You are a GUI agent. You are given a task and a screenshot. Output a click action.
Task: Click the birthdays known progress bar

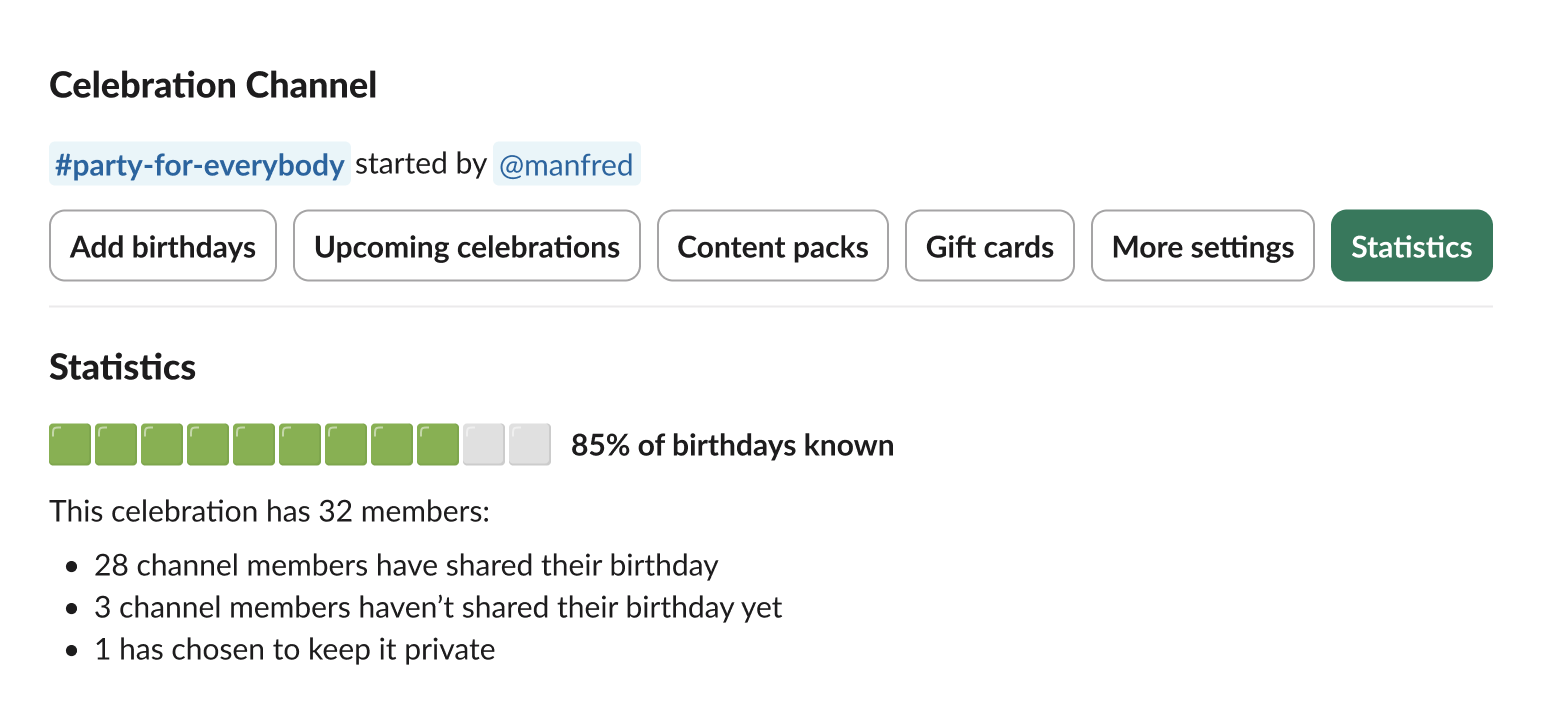coord(299,443)
